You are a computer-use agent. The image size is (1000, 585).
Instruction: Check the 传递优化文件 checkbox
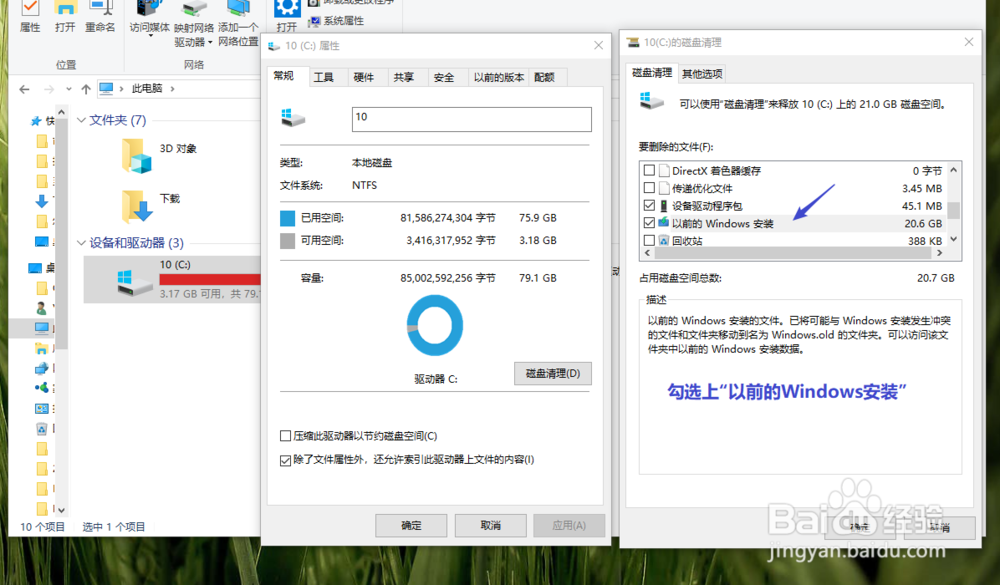[649, 188]
